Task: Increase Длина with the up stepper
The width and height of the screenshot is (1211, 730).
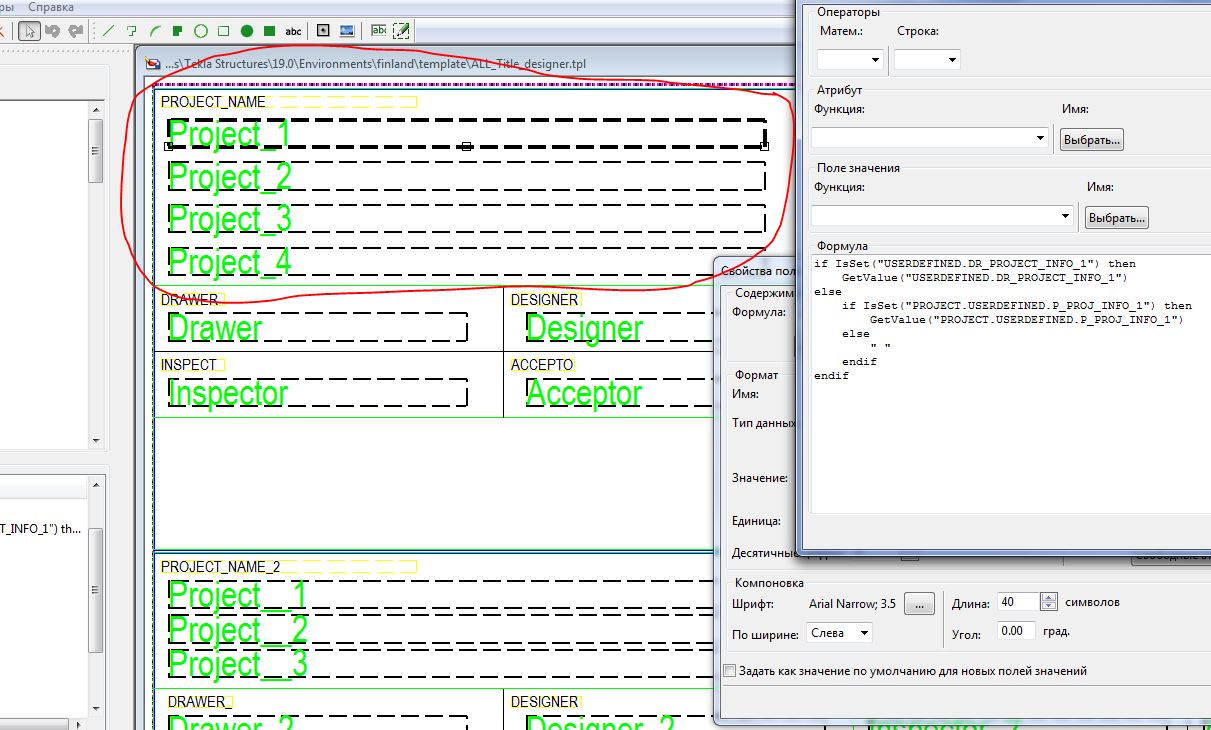Action: click(1048, 597)
